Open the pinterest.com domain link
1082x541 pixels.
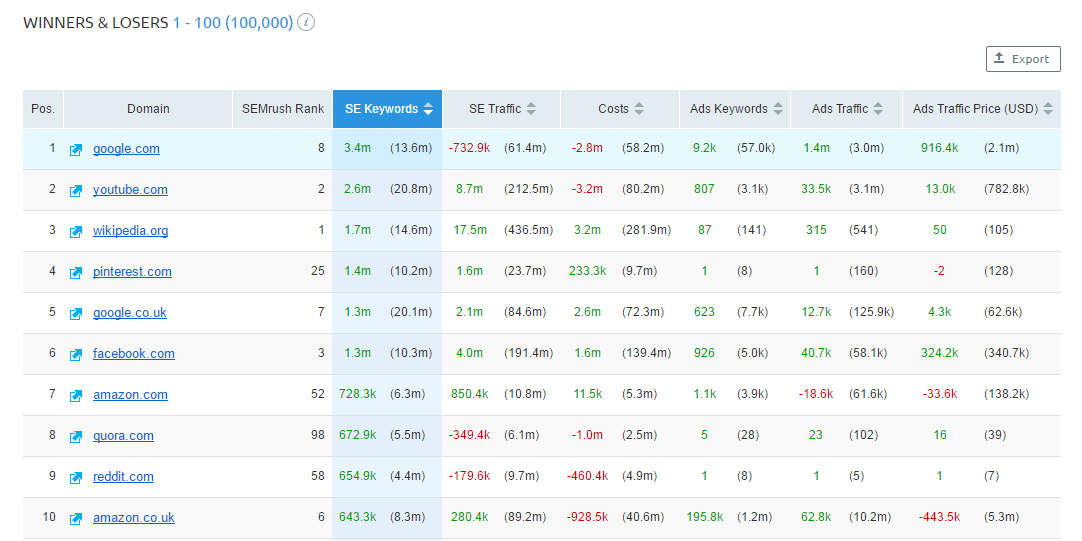pos(132,272)
